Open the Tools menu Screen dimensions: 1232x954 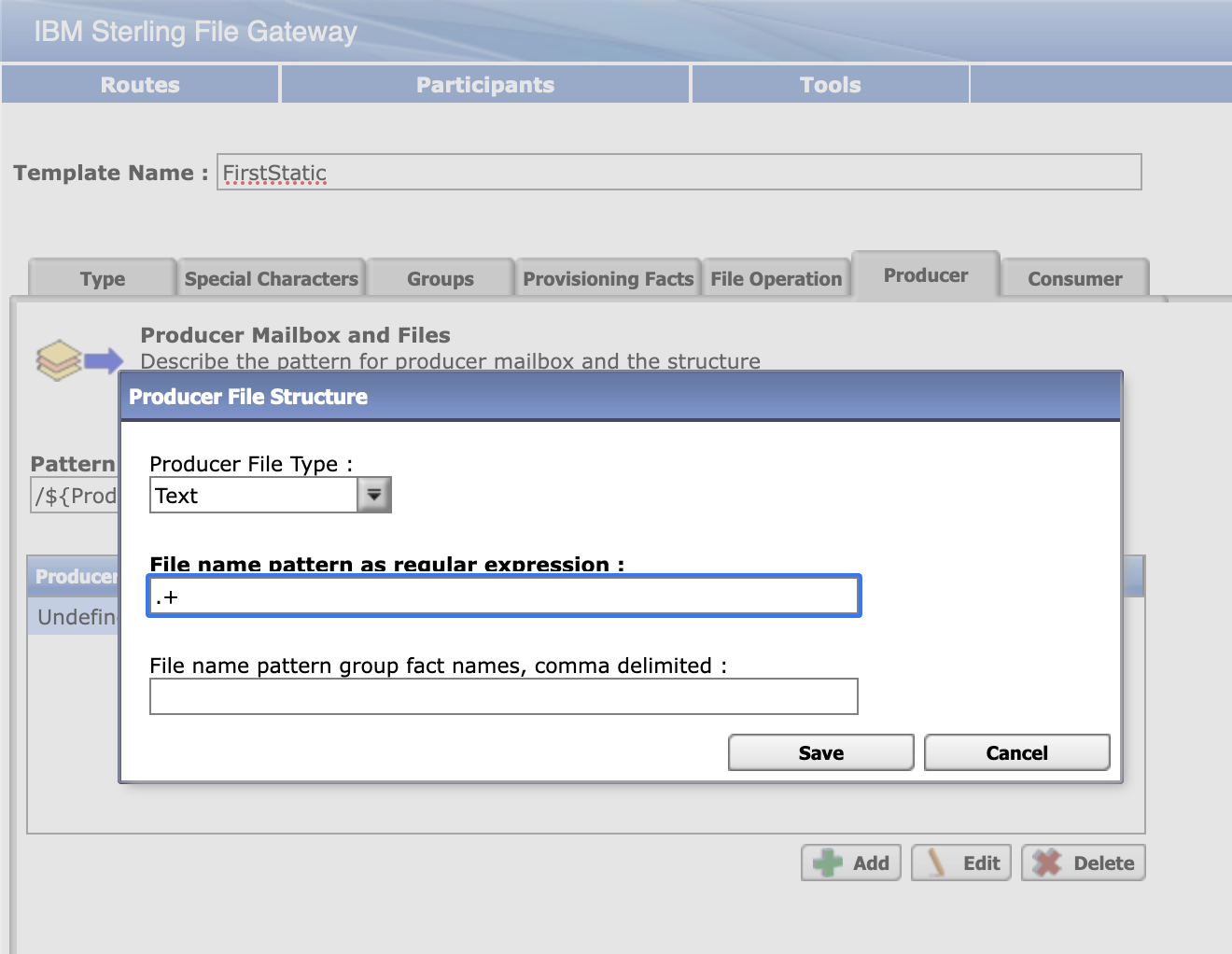click(x=831, y=85)
